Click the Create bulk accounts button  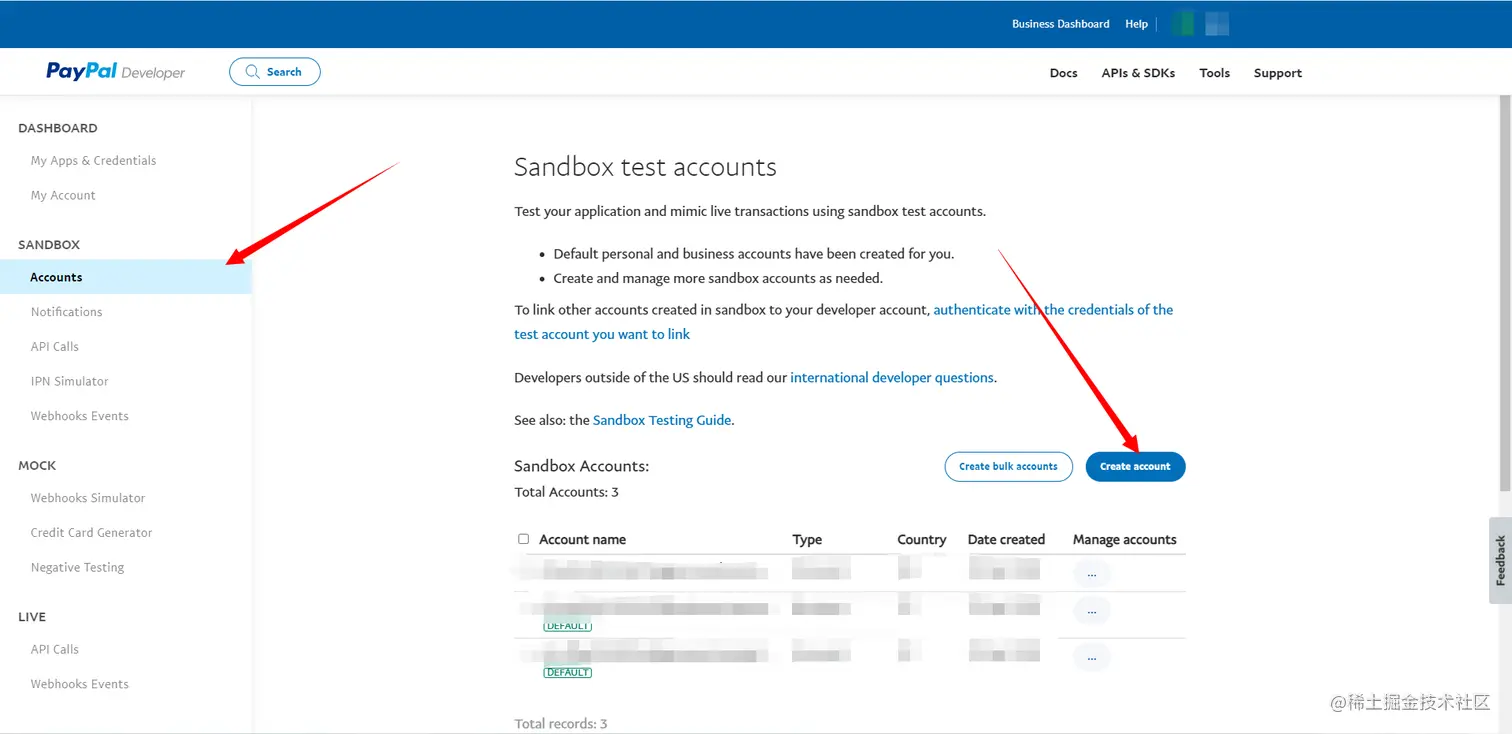pyautogui.click(x=1008, y=466)
